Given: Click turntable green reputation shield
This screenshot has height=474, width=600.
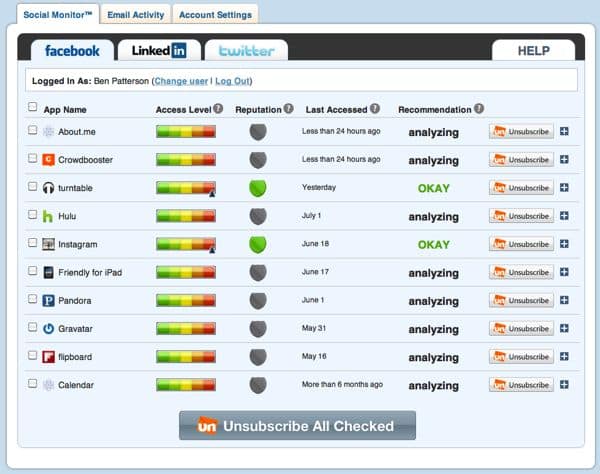Looking at the screenshot, I should 258,188.
